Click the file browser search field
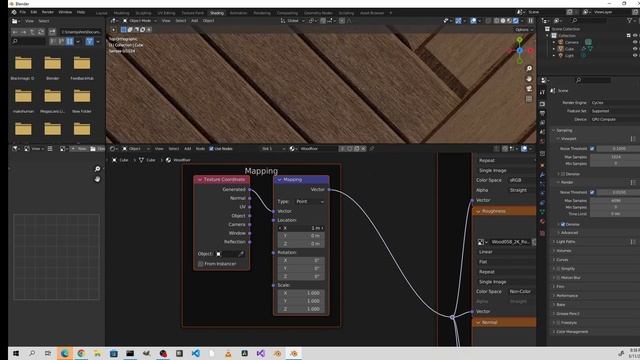Image resolution: width=640 pixels, height=360 pixels. click(29, 41)
